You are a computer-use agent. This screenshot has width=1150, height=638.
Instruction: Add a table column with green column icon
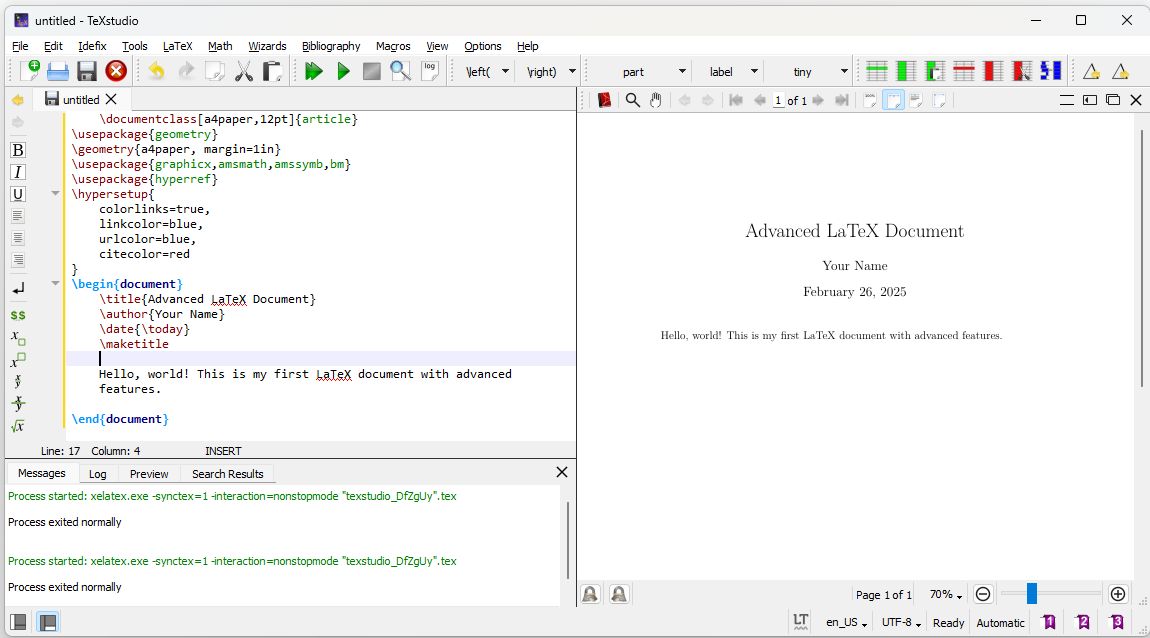[x=906, y=71]
